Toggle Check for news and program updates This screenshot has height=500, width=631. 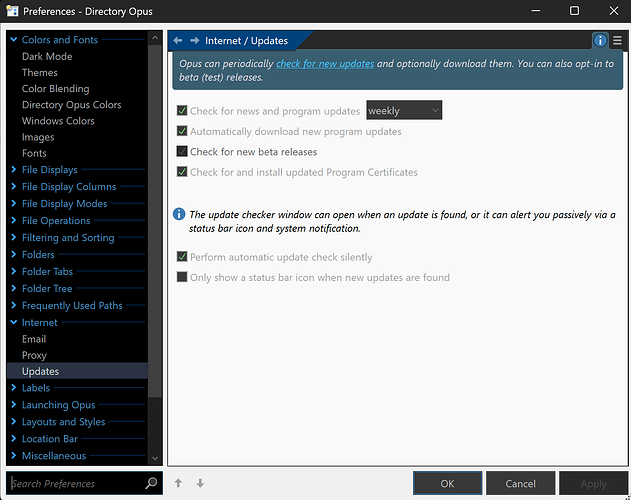pos(182,110)
